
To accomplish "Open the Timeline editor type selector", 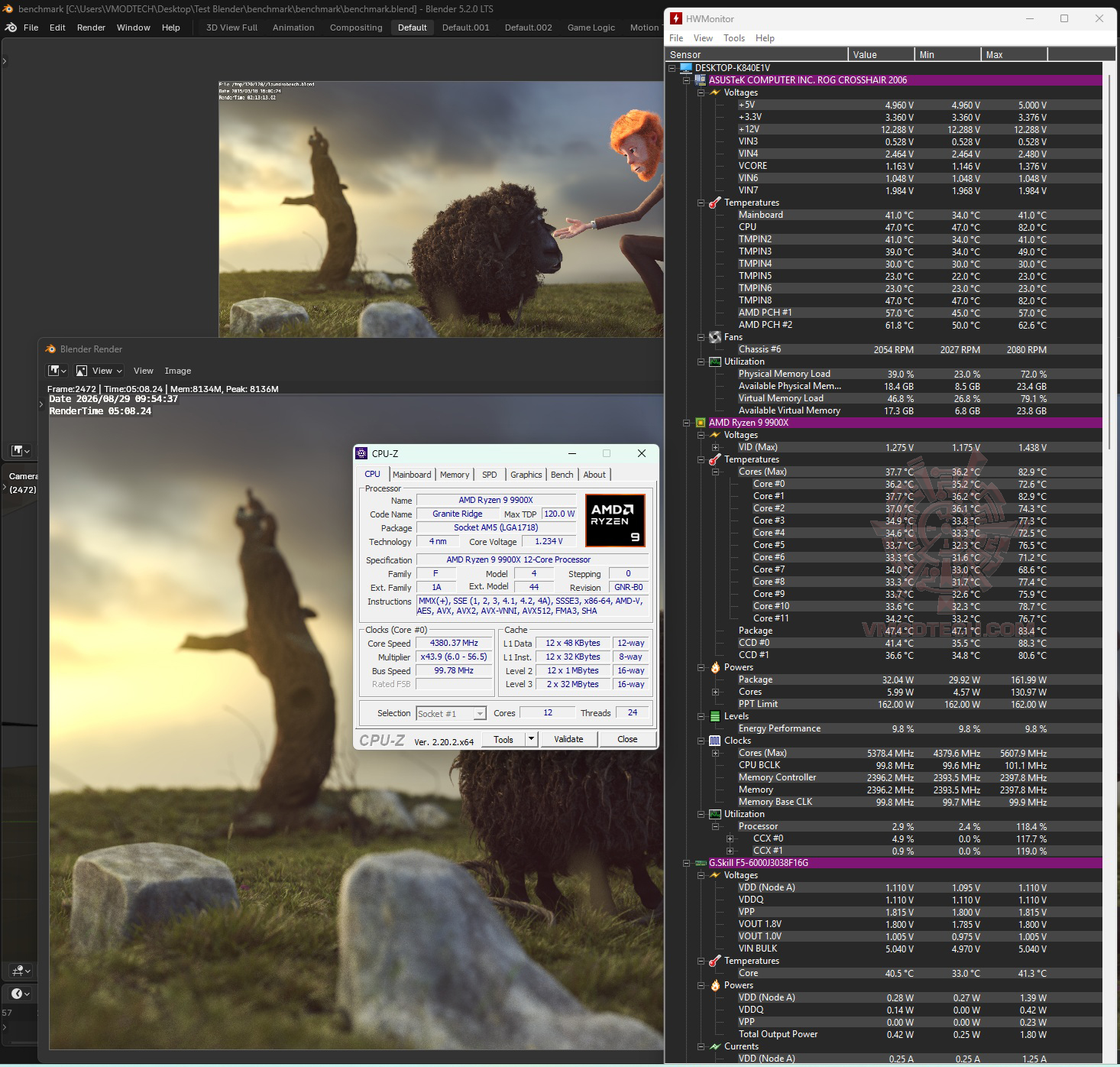I will point(21,994).
